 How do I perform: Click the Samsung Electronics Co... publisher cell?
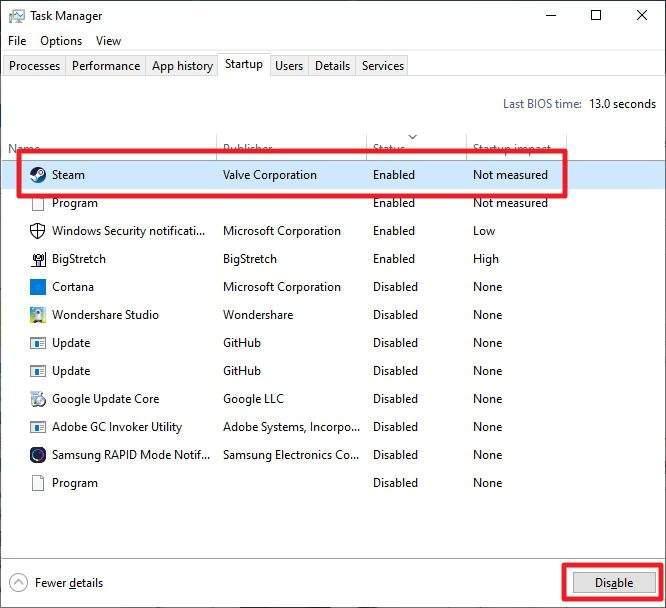coord(291,455)
